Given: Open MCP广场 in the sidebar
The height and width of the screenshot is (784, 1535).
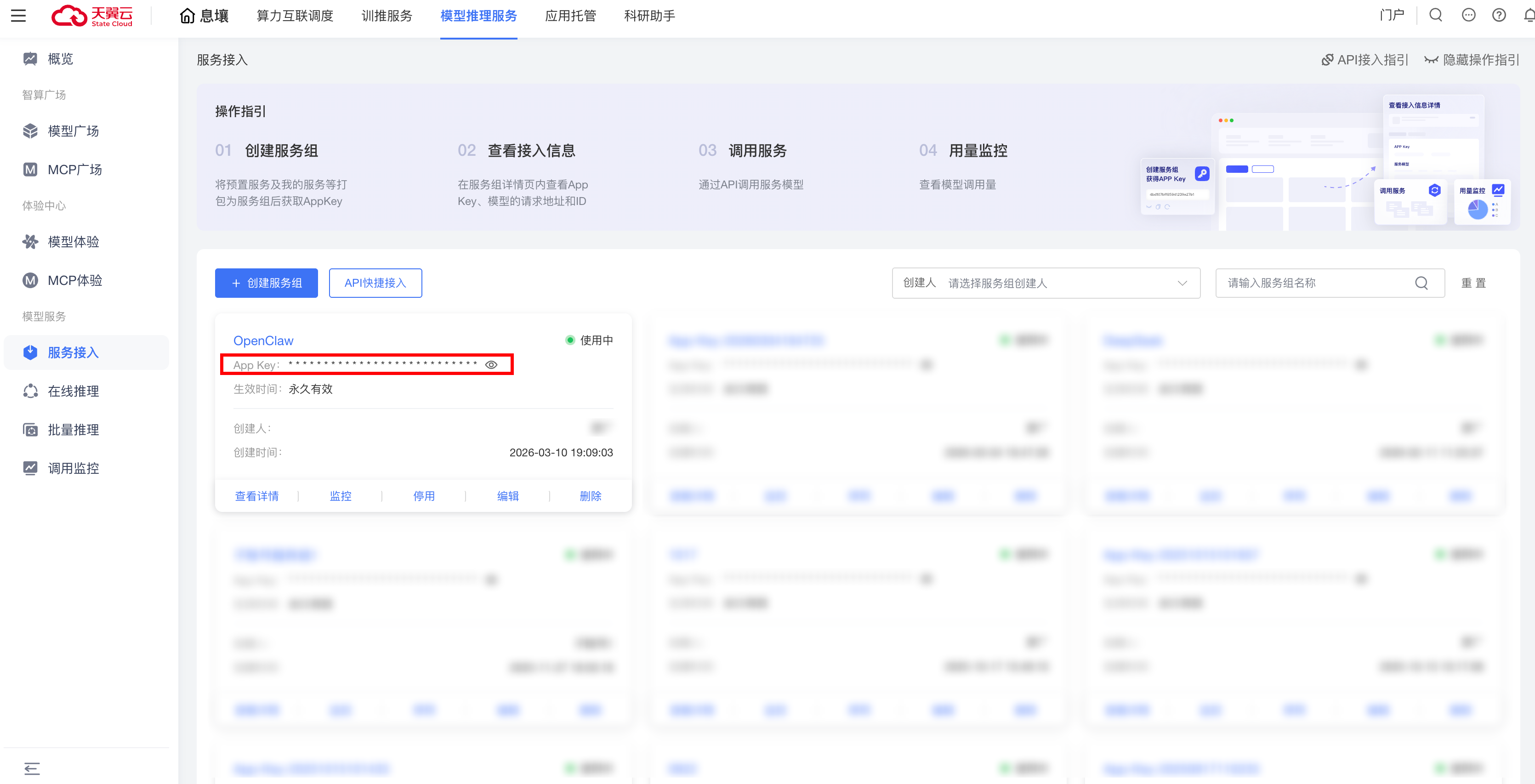Looking at the screenshot, I should tap(74, 170).
